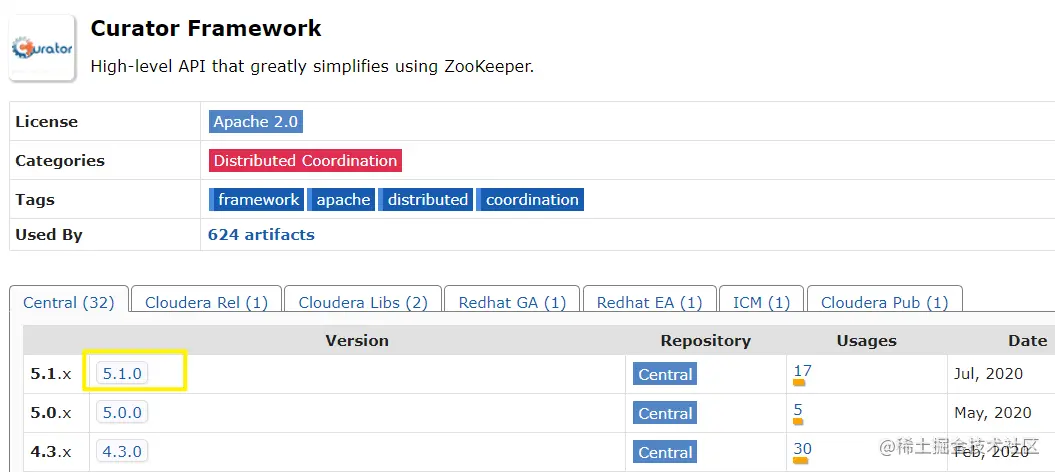
Task: Click the distributed tag
Action: (x=427, y=200)
